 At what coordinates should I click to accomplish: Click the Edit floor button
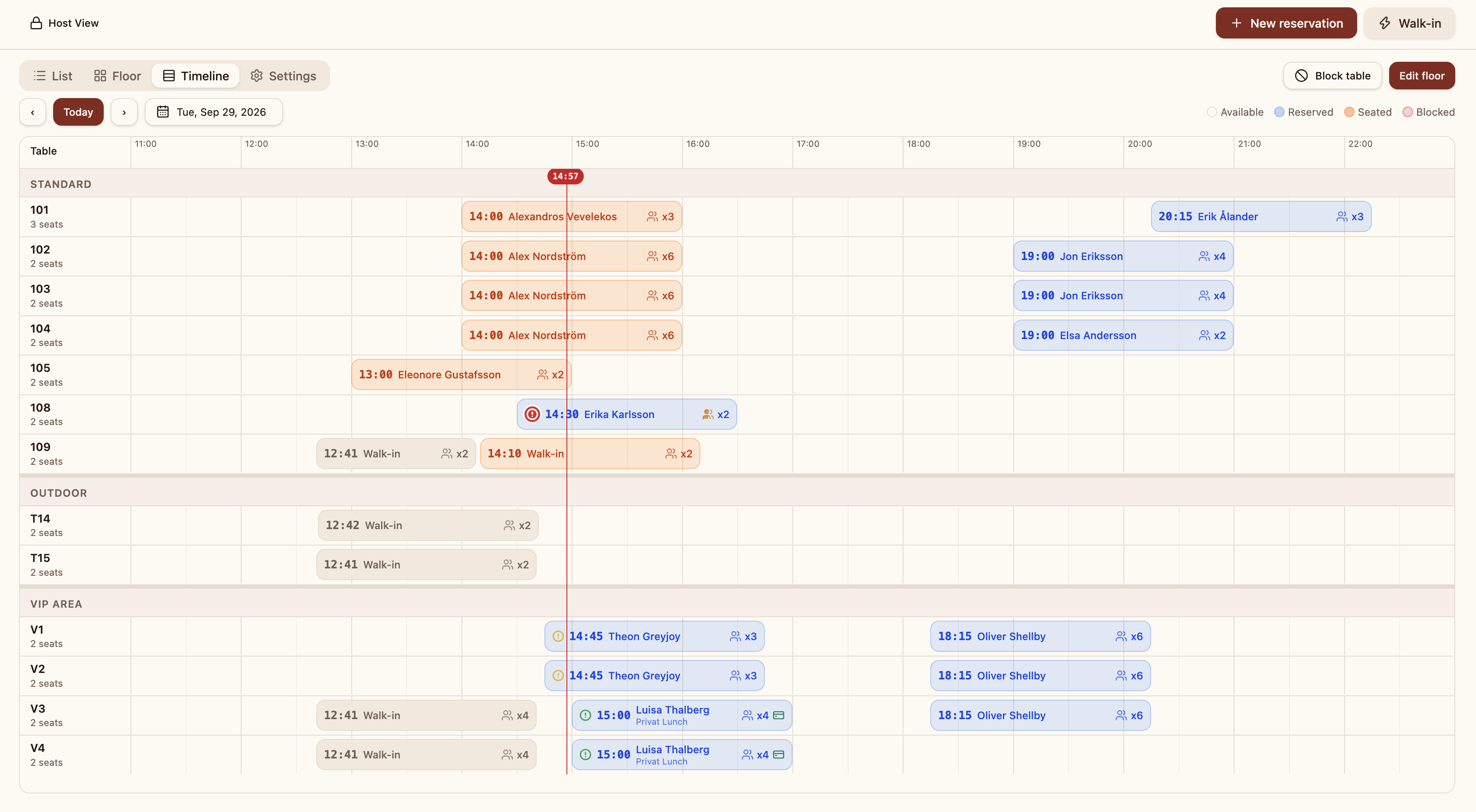1422,76
